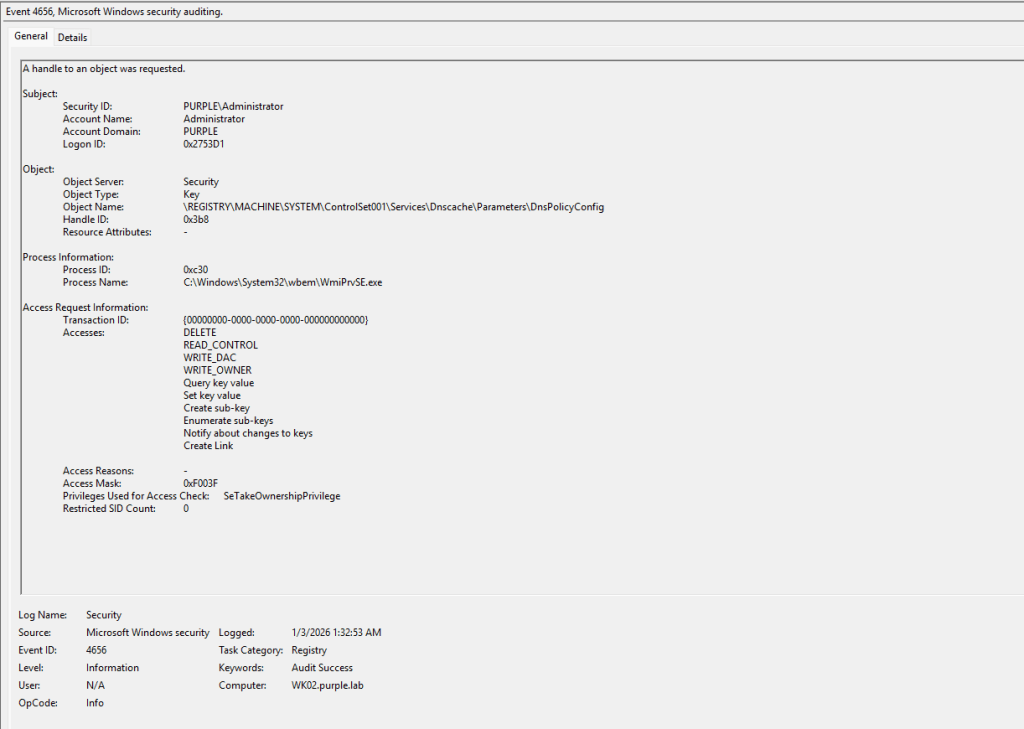
Task: Click the WmiPrvSE.exe process name path
Action: click(x=282, y=283)
